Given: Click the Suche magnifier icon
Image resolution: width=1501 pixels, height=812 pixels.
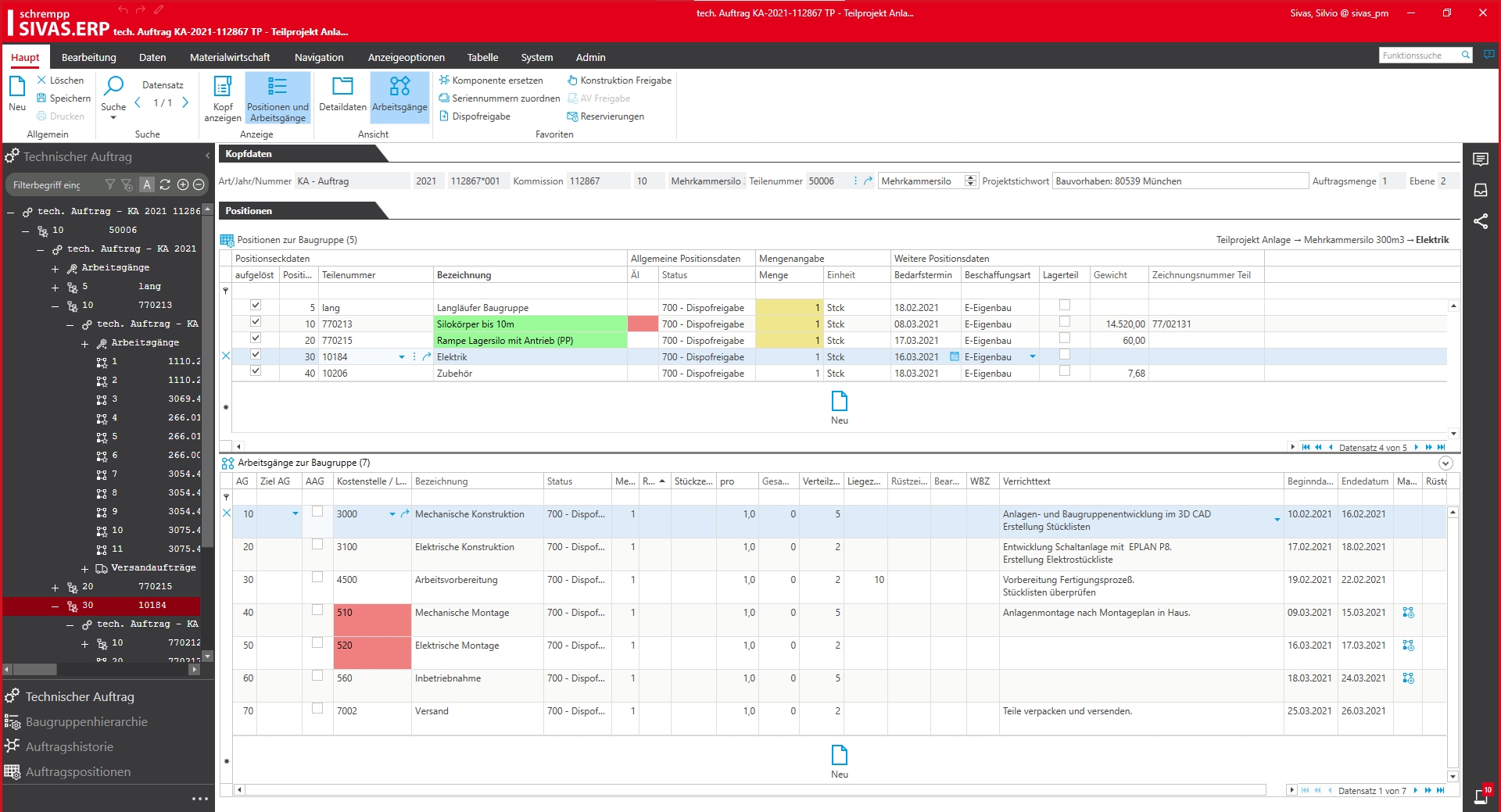Looking at the screenshot, I should click(x=113, y=86).
